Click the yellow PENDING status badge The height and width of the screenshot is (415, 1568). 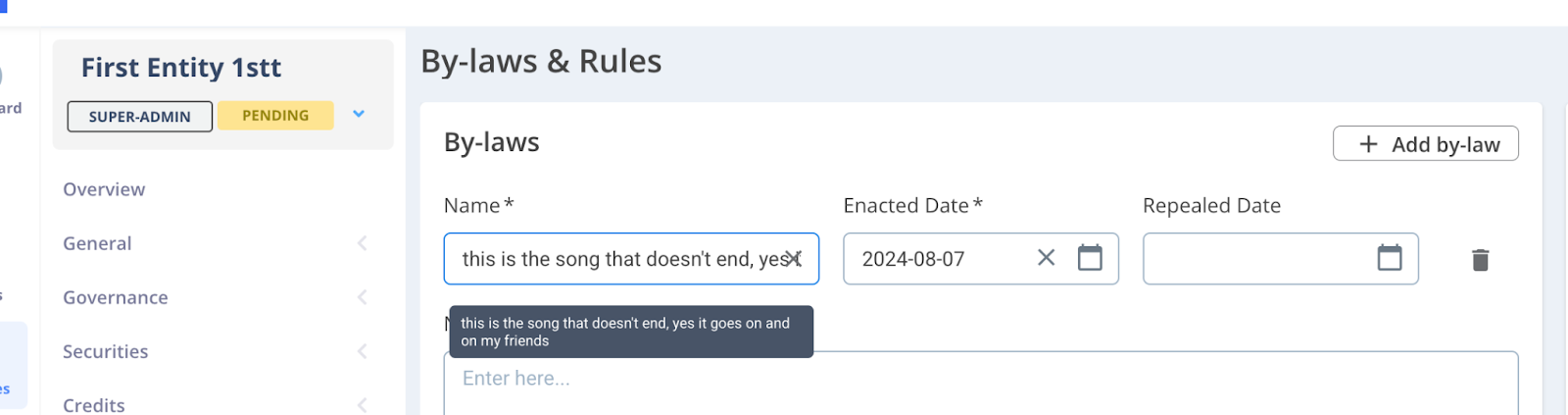click(x=275, y=116)
